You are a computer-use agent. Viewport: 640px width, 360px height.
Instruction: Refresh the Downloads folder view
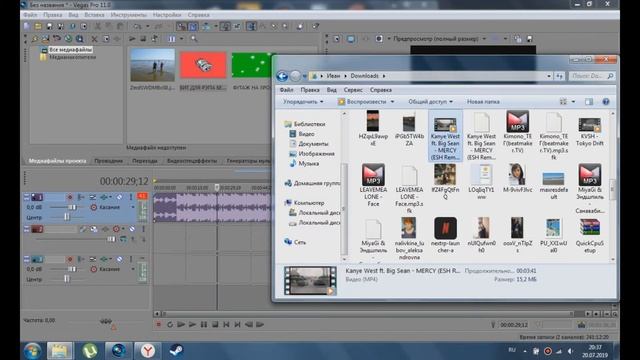pyautogui.click(x=559, y=76)
